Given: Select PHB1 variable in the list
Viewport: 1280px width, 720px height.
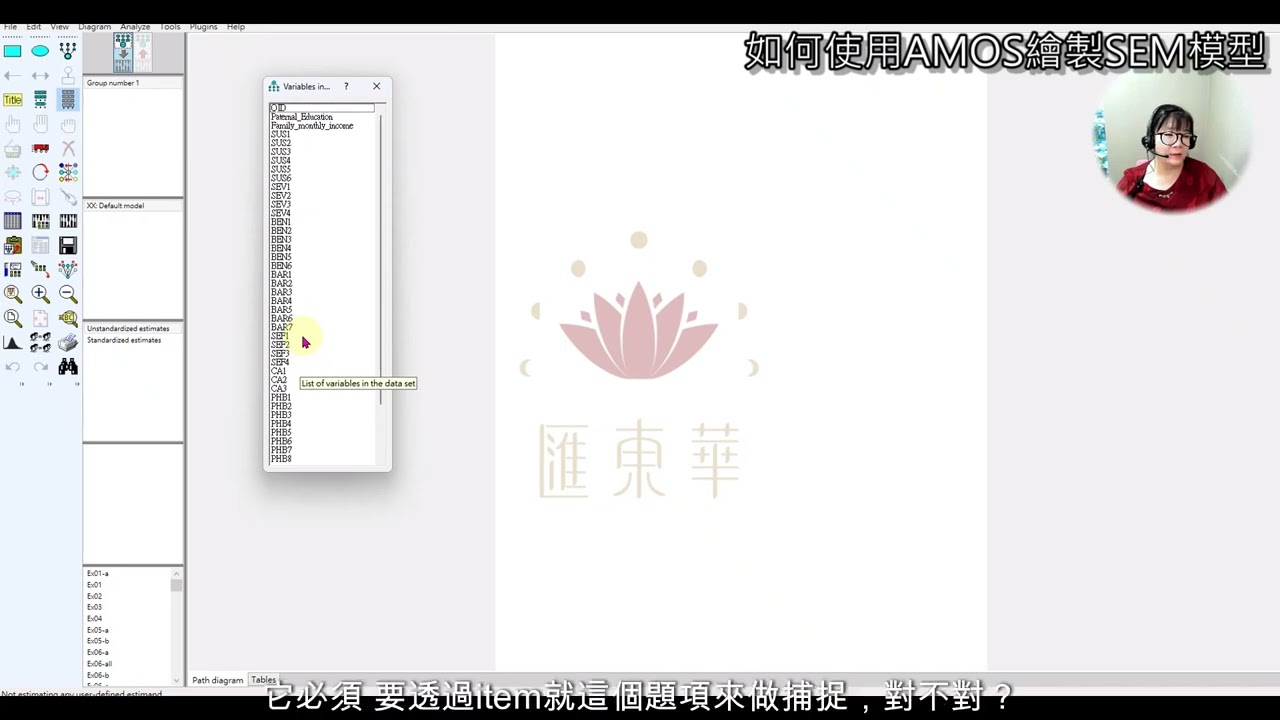Looking at the screenshot, I should click(x=281, y=398).
